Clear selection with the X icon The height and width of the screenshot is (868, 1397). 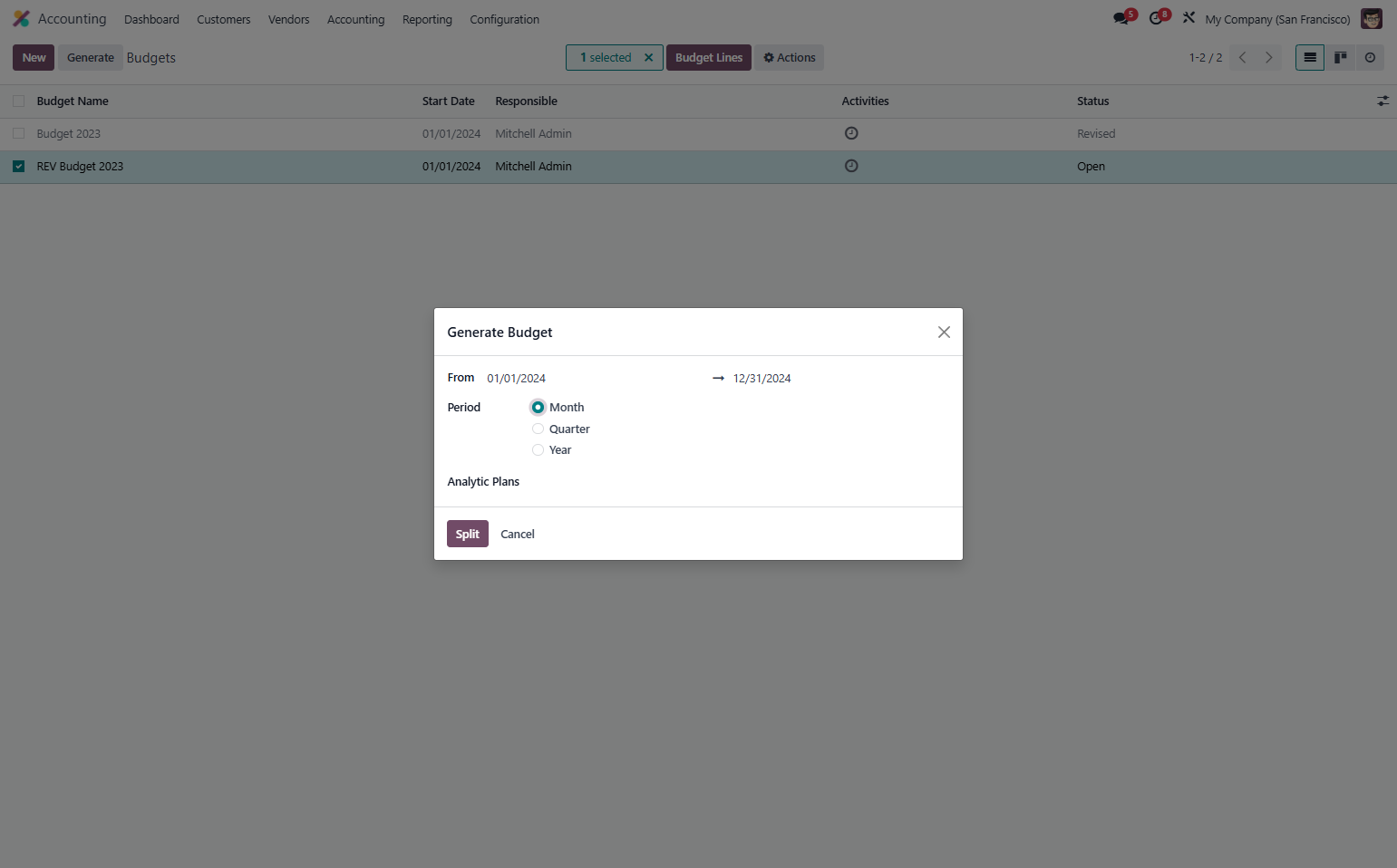coord(648,57)
